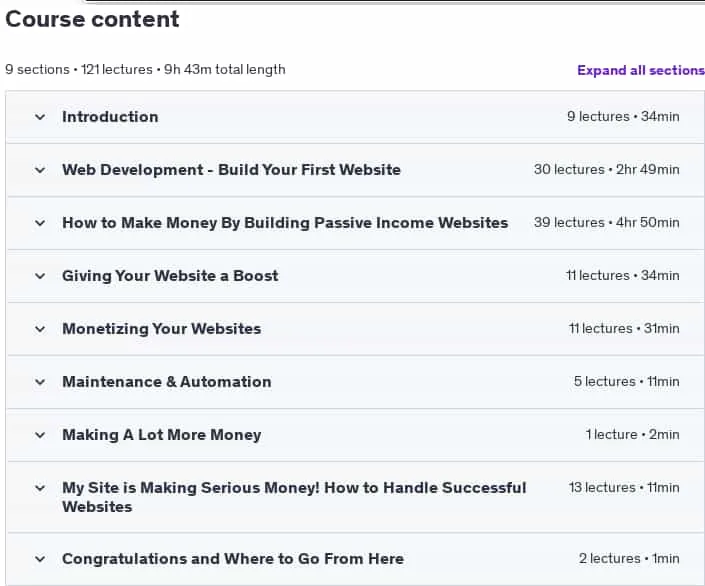Image resolution: width=705 pixels, height=586 pixels.
Task: Expand Monetizing Your Websites chevron
Action: 40,329
